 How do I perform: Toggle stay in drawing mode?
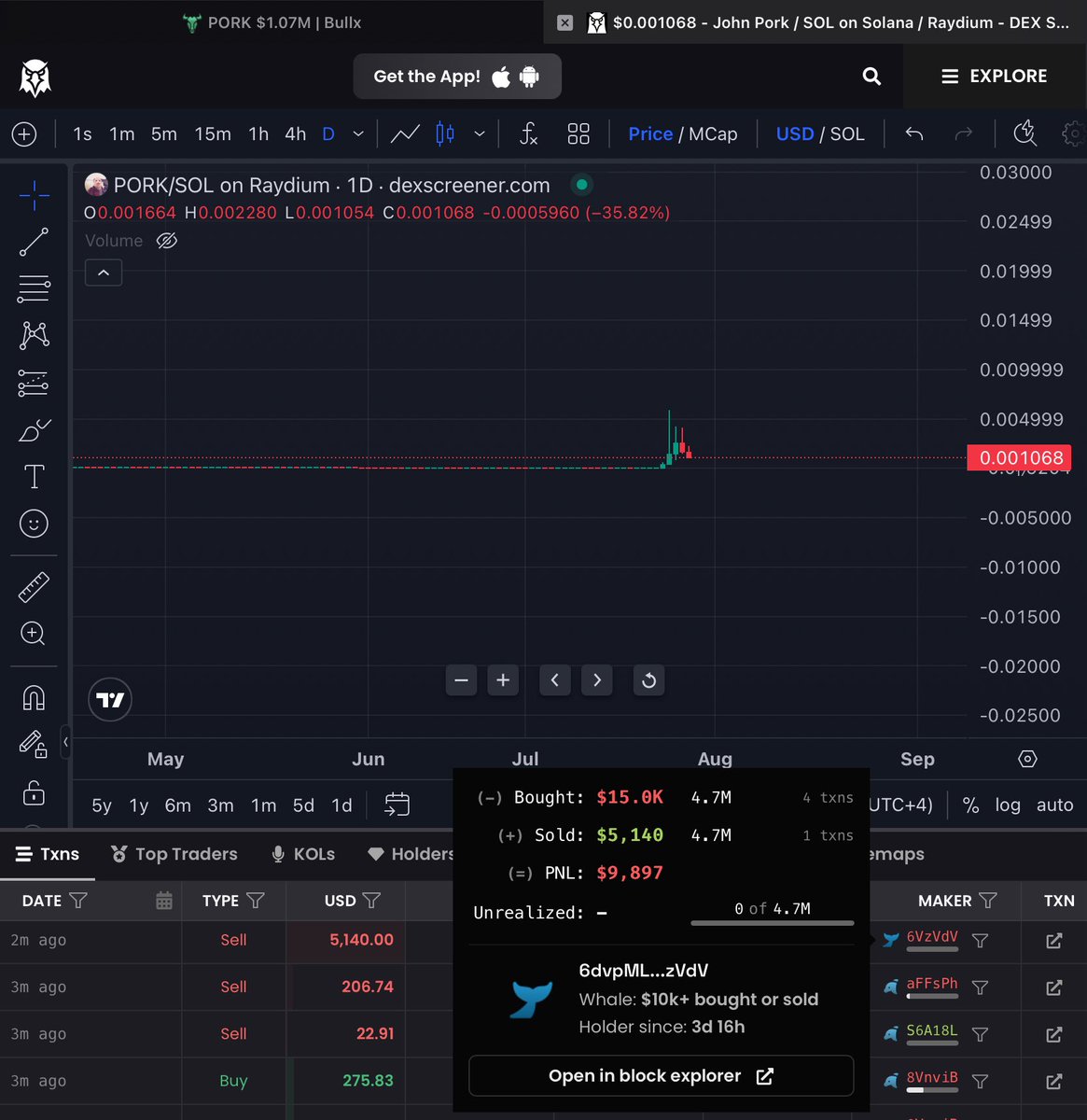pos(34,744)
